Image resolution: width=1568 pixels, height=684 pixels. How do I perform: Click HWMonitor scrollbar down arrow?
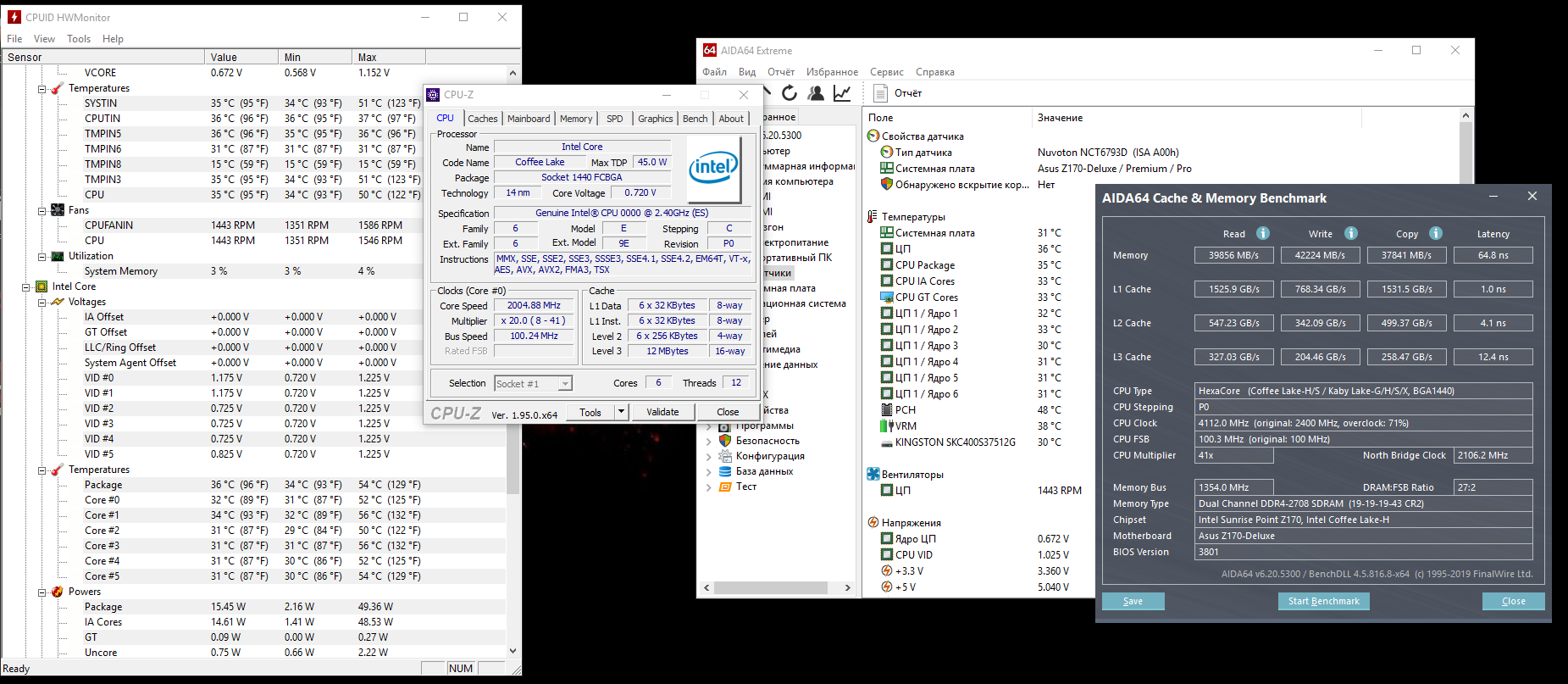pyautogui.click(x=513, y=651)
